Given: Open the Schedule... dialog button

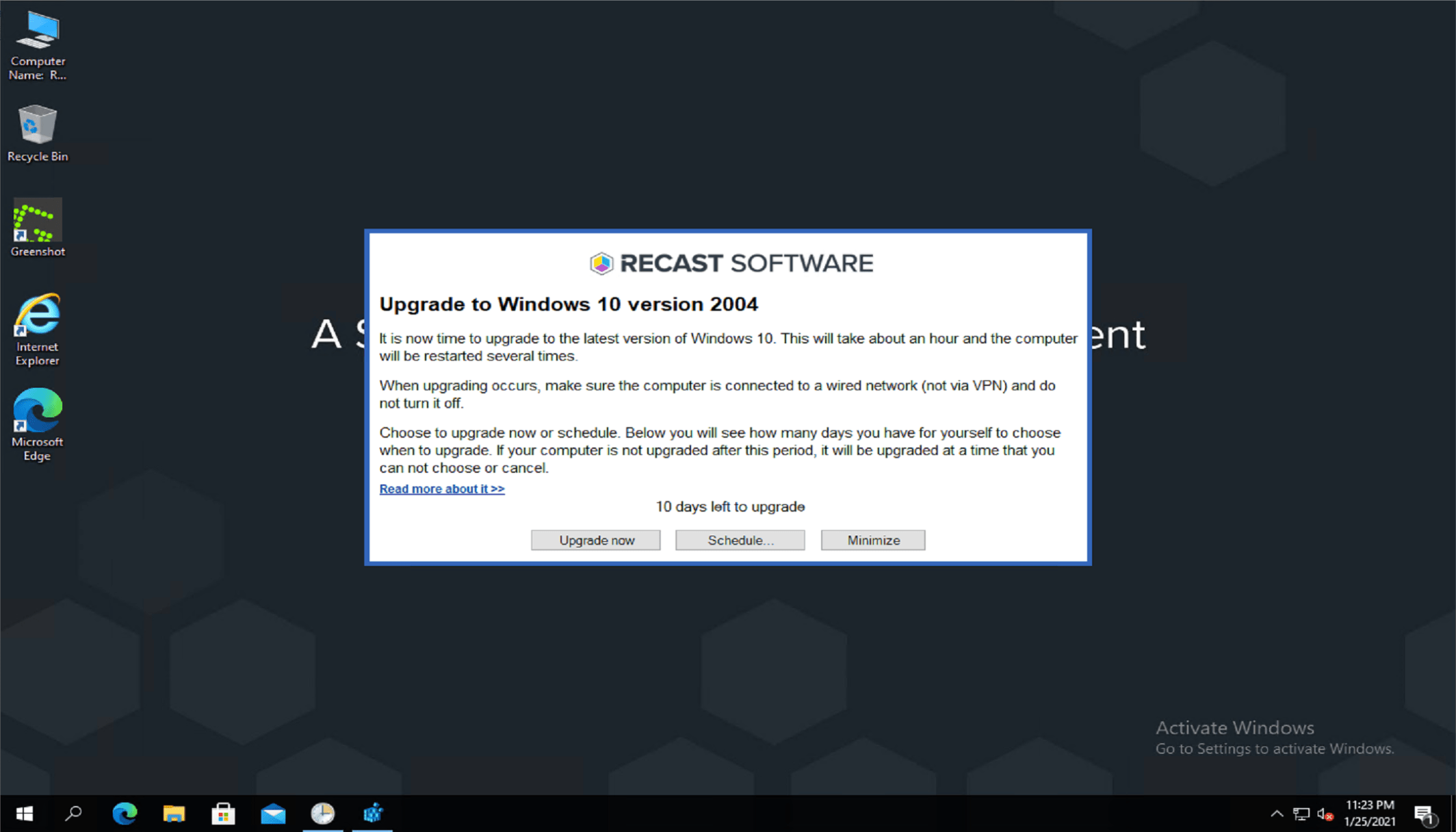Looking at the screenshot, I should [740, 540].
